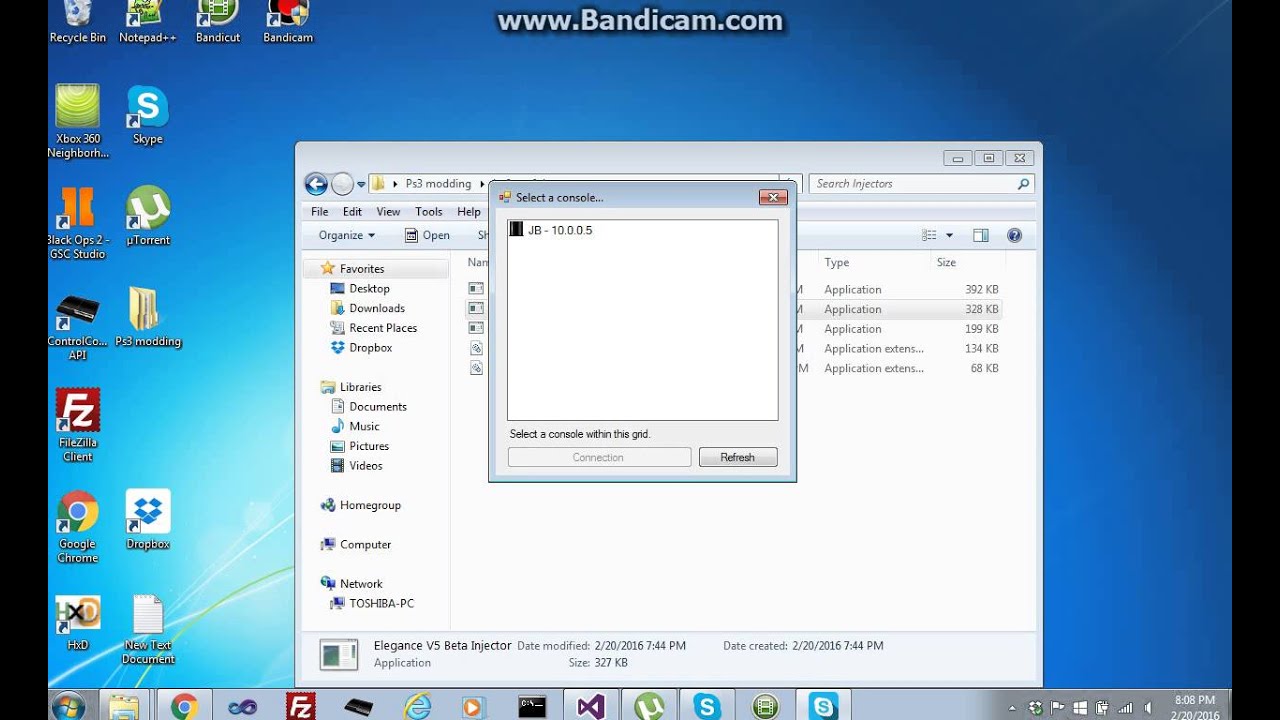
Task: Click the Refresh button in console dialog
Action: point(737,457)
